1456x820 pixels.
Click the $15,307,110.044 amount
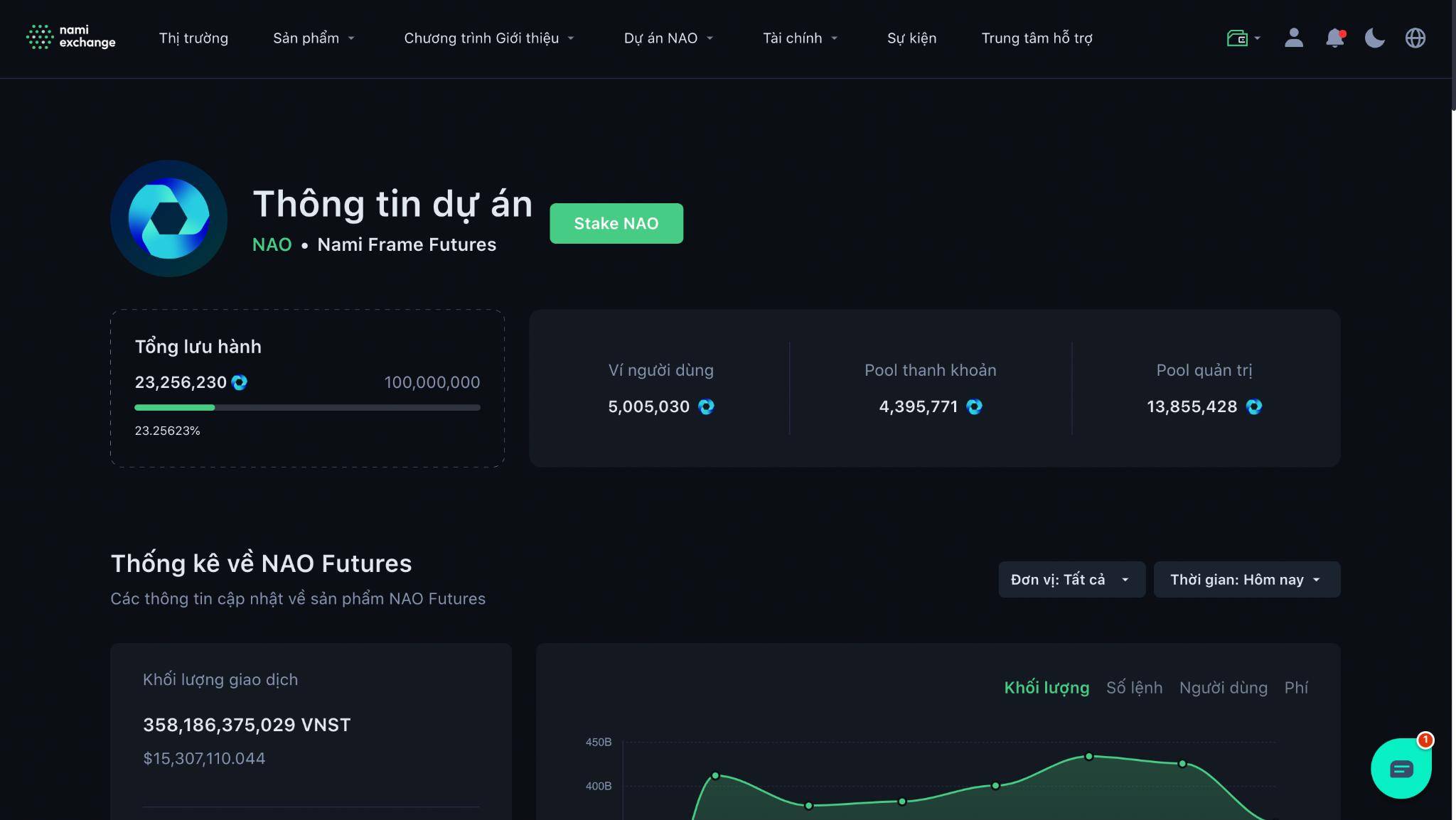(204, 758)
